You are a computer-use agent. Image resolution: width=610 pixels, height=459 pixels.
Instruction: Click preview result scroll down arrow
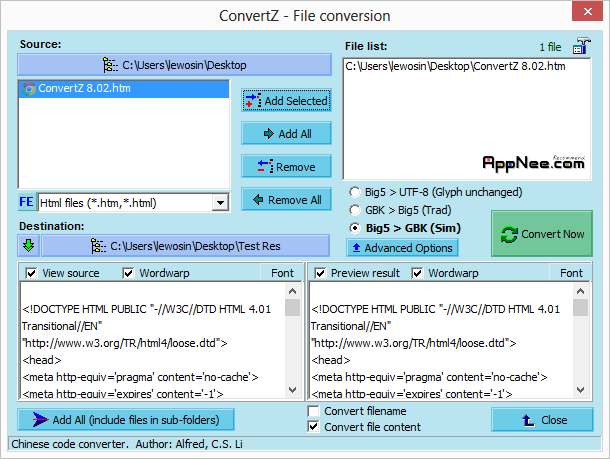580,389
